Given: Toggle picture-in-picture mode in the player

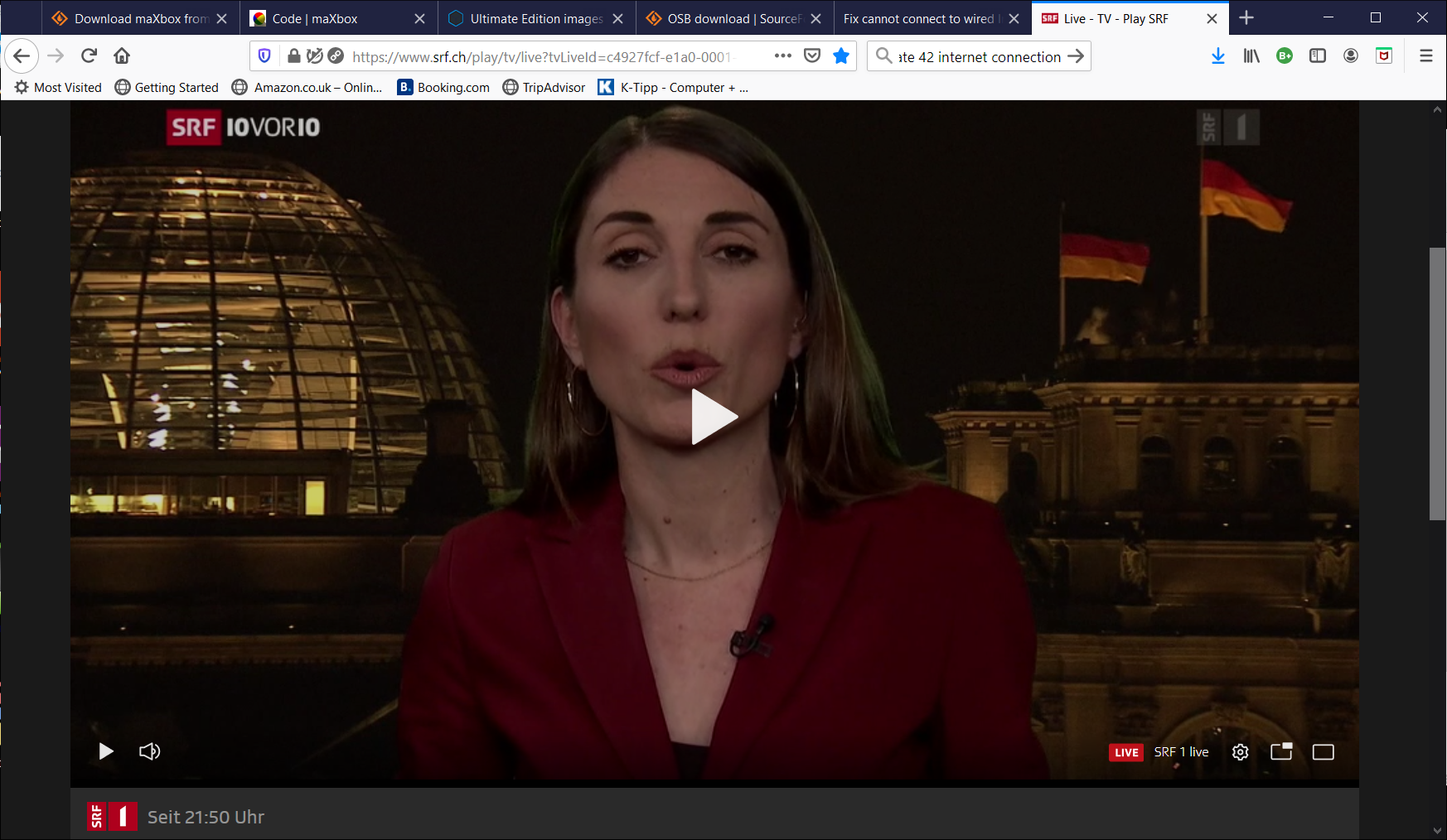Looking at the screenshot, I should point(1281,752).
